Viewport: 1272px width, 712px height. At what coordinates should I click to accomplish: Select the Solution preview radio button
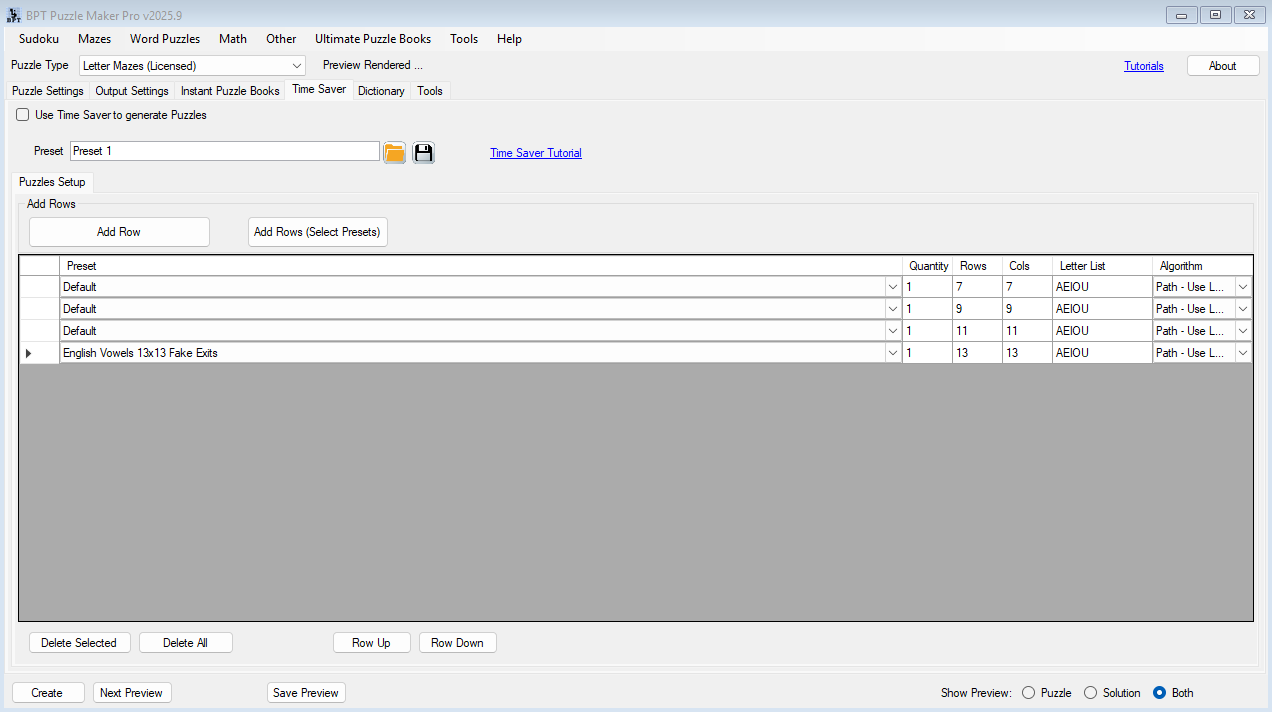[1090, 692]
